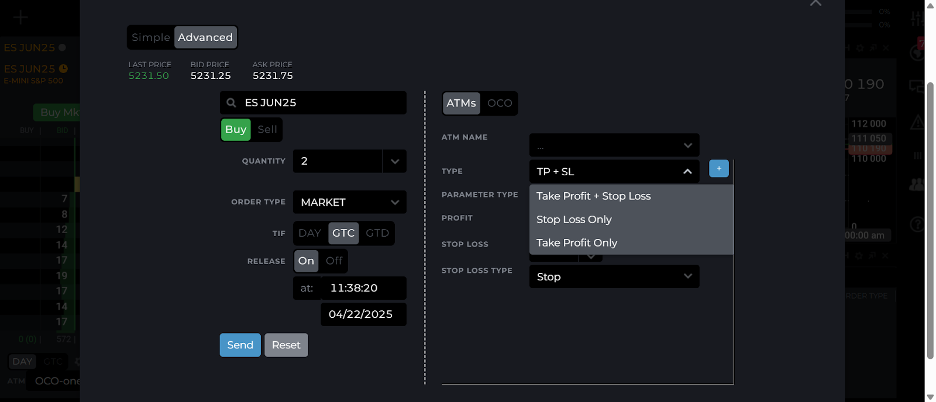Open the background ATM OCO-one dropdown
936x402 pixels.
53,380
